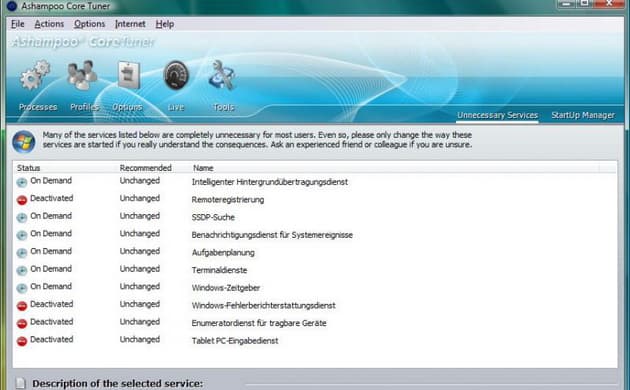Switch to the Unnecessary Services tab
630x390 pixels.
pos(497,115)
